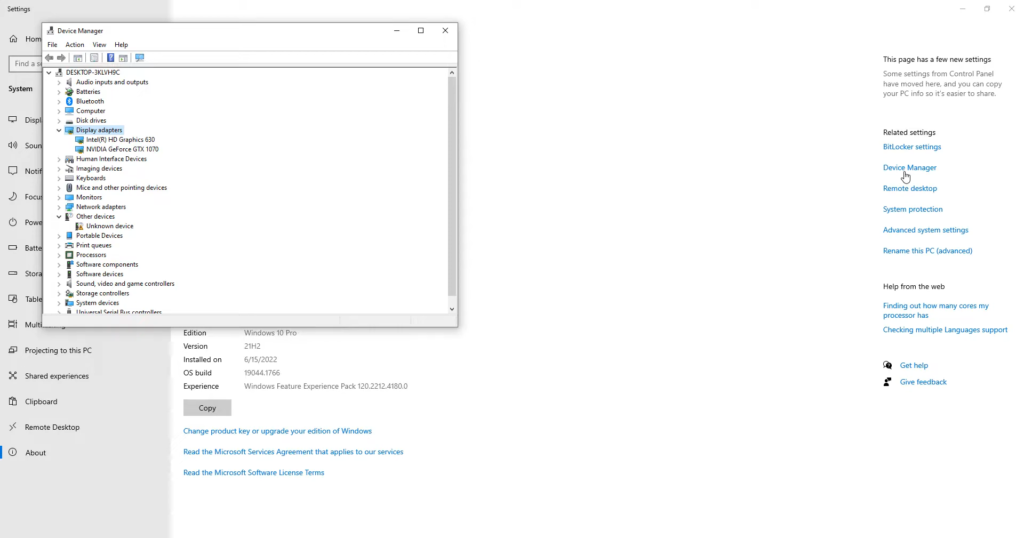Select the Unknown device warning icon
The width and height of the screenshot is (1024, 538).
80,226
